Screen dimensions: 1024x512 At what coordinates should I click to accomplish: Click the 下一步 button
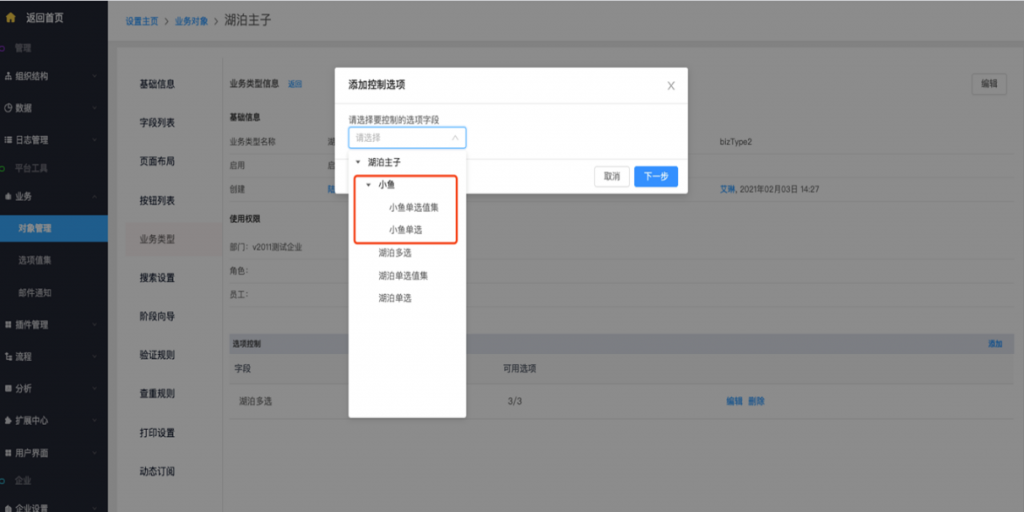coord(655,176)
